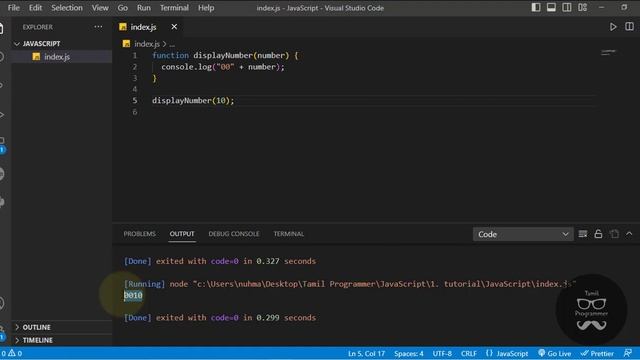
Task: Open the Go menu
Action: (122, 8)
